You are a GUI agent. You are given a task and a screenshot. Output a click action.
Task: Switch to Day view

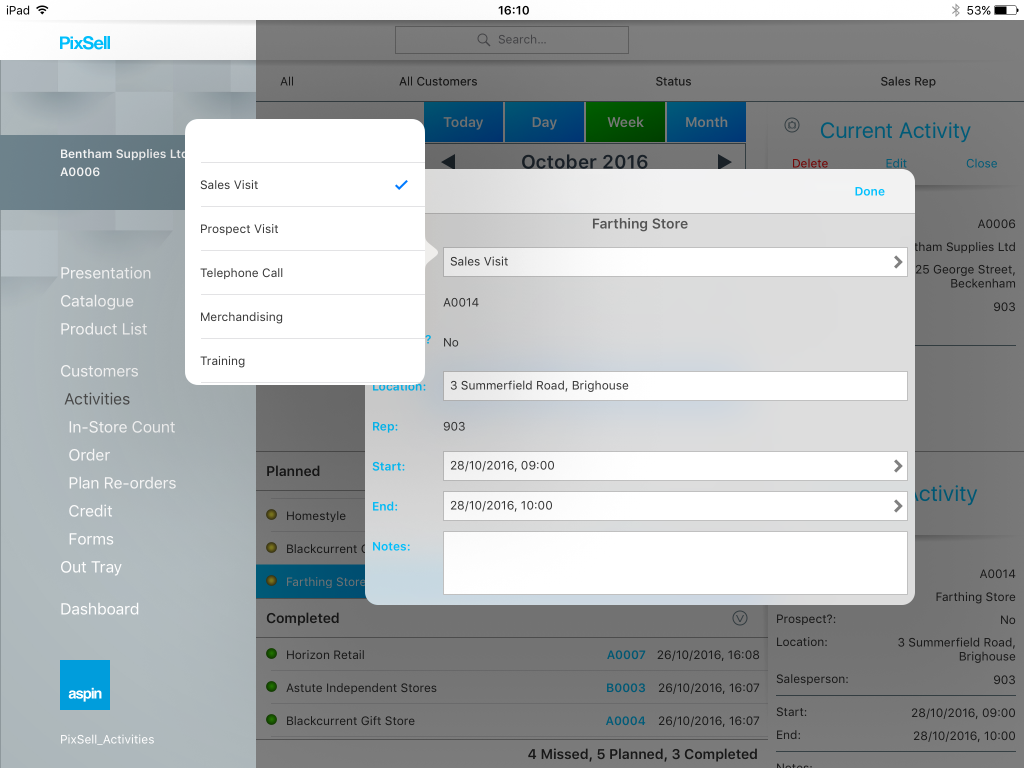[544, 122]
